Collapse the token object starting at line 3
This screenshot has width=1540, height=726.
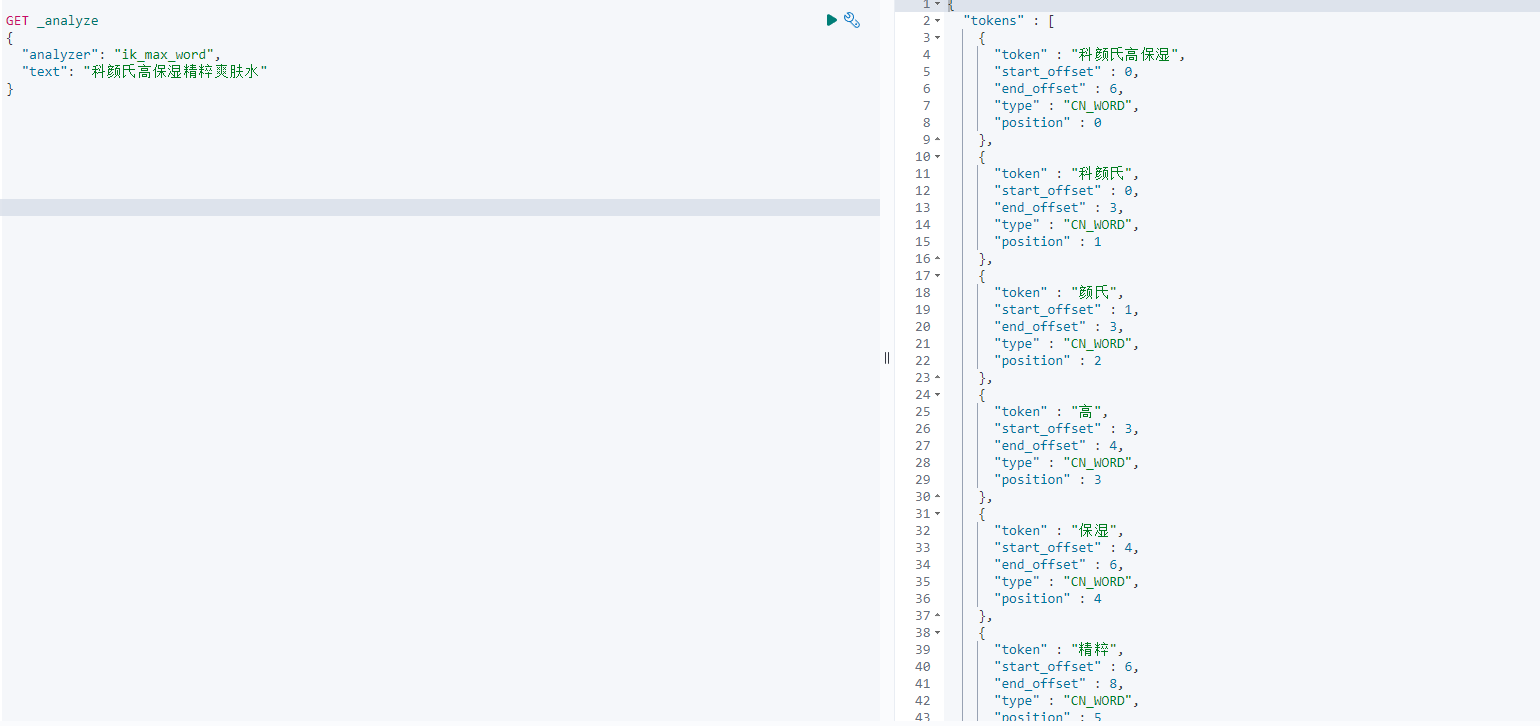point(937,38)
